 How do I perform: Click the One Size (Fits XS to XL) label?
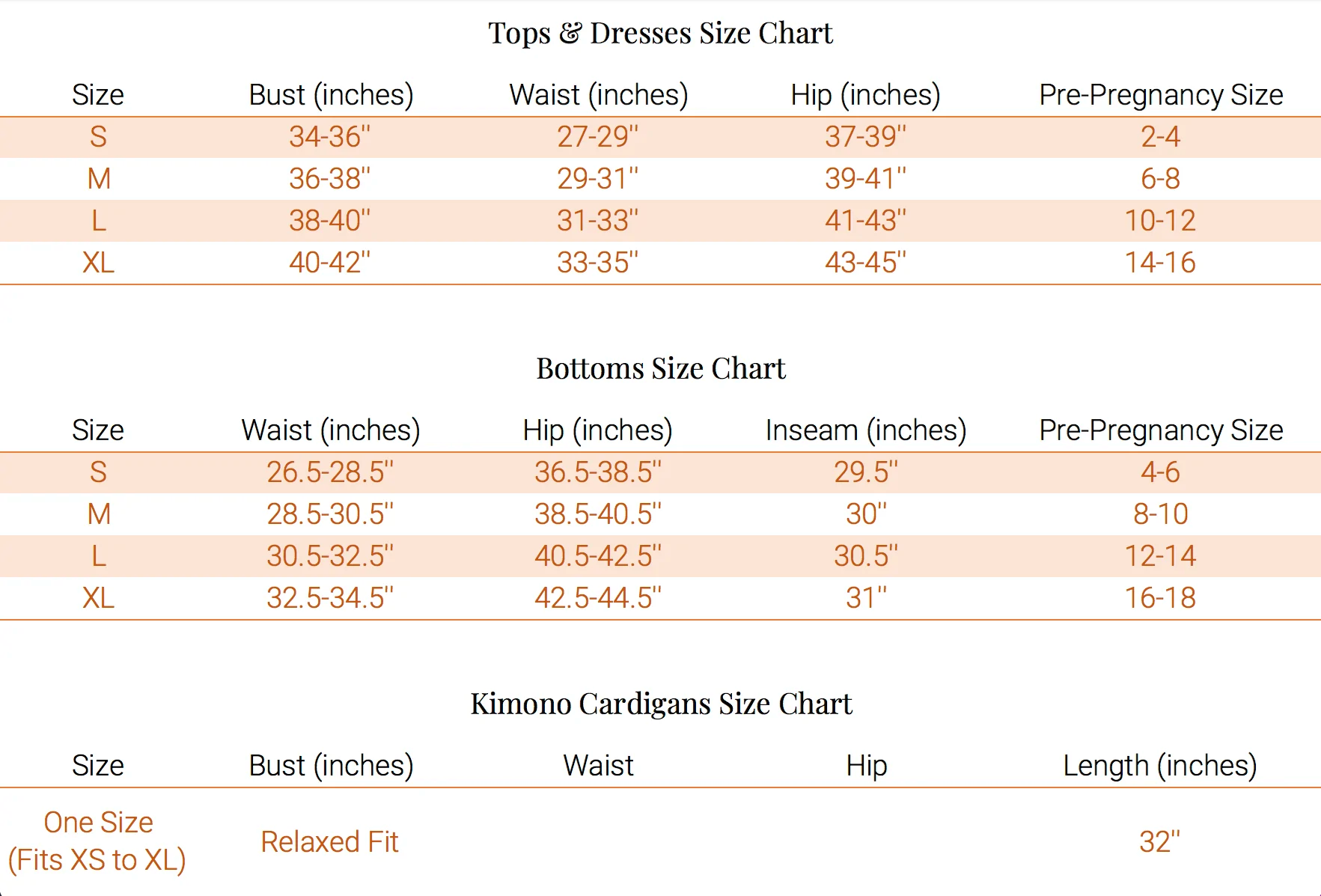click(98, 841)
